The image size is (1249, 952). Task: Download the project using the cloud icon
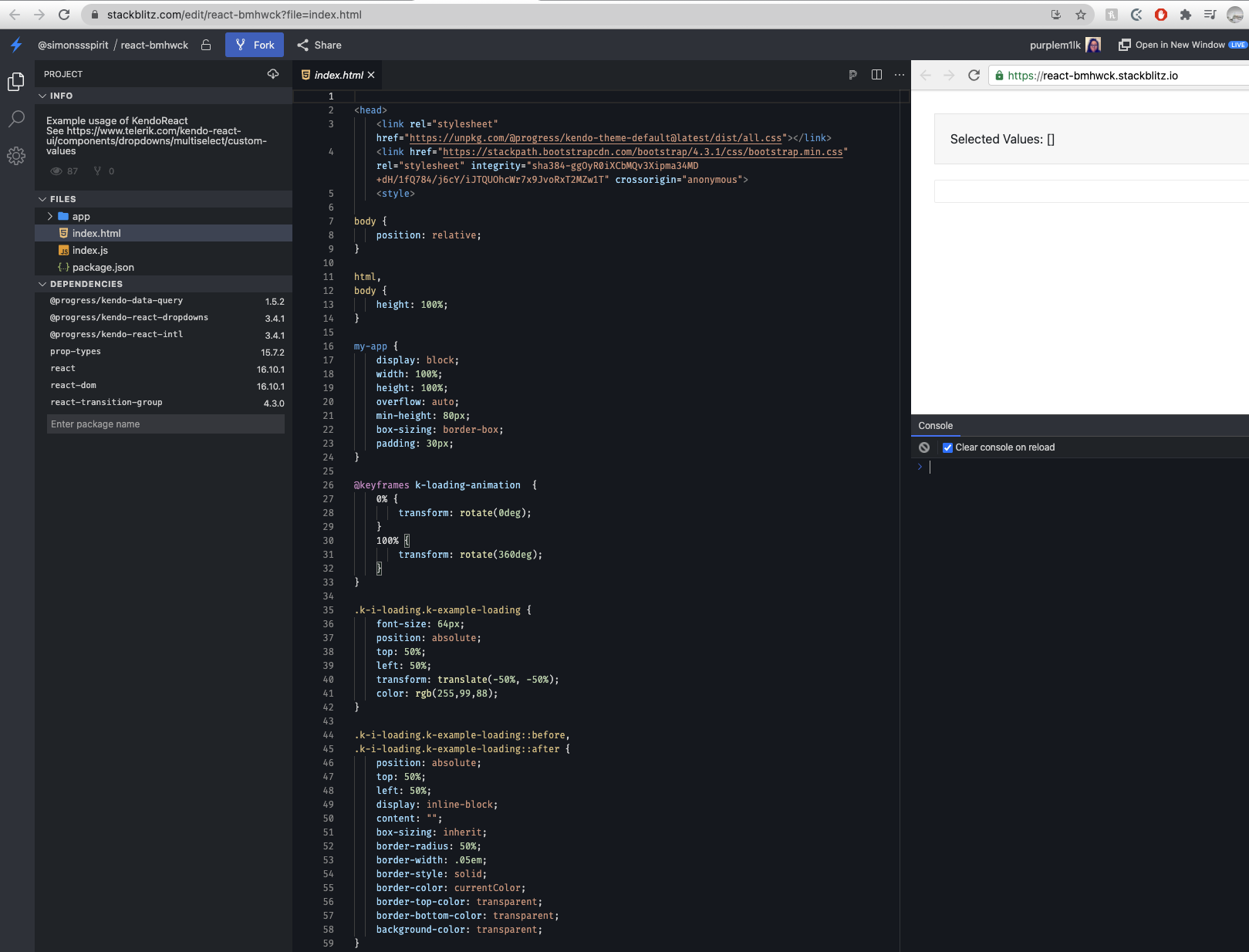tap(272, 73)
